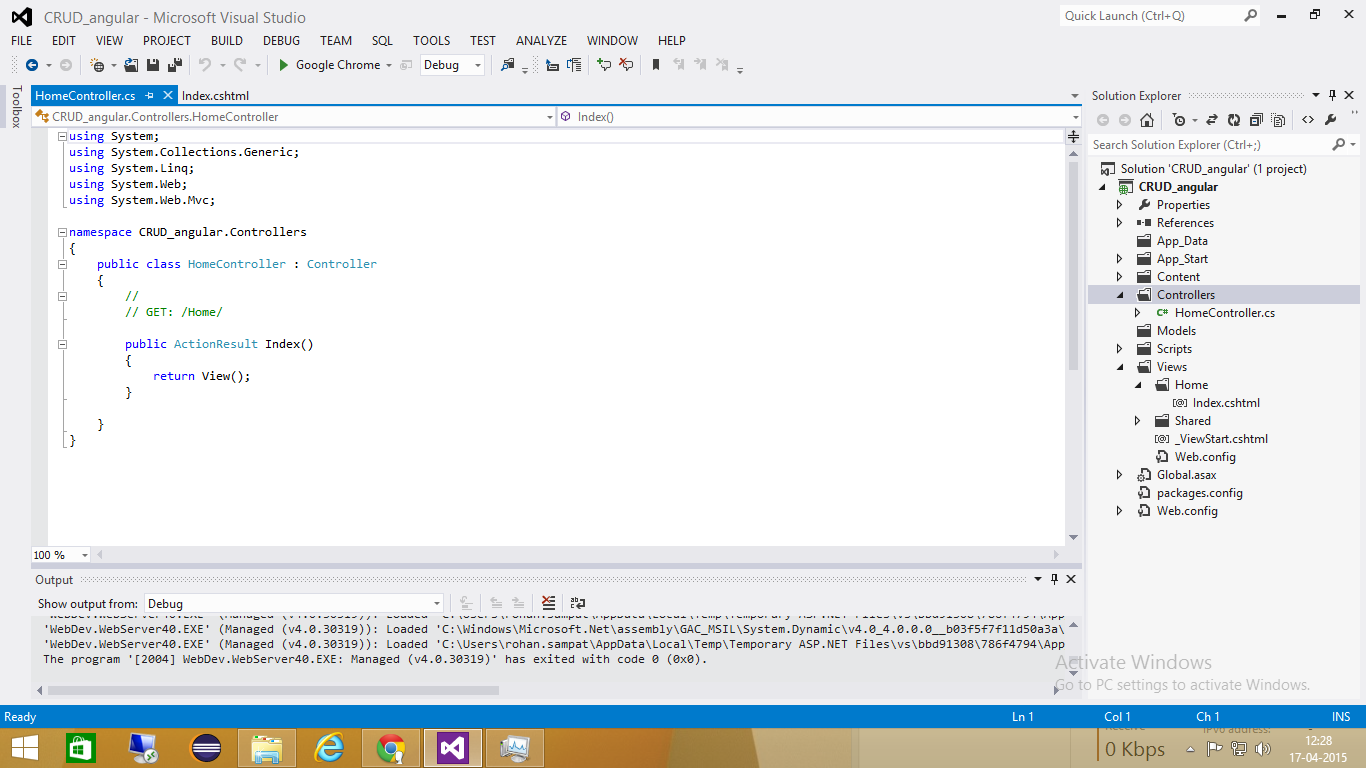This screenshot has height=768, width=1366.
Task: Select HomeController.cs in Solution Explorer
Action: 1224,313
